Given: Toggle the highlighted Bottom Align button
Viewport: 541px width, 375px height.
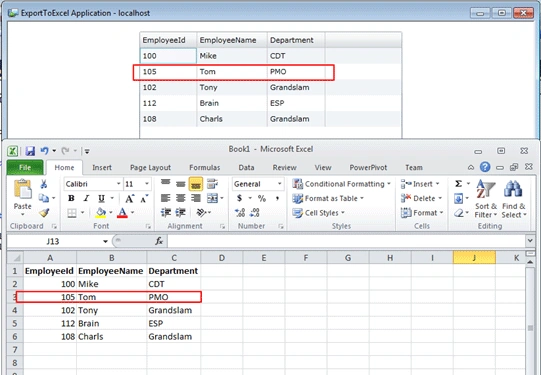Looking at the screenshot, I should (196, 184).
